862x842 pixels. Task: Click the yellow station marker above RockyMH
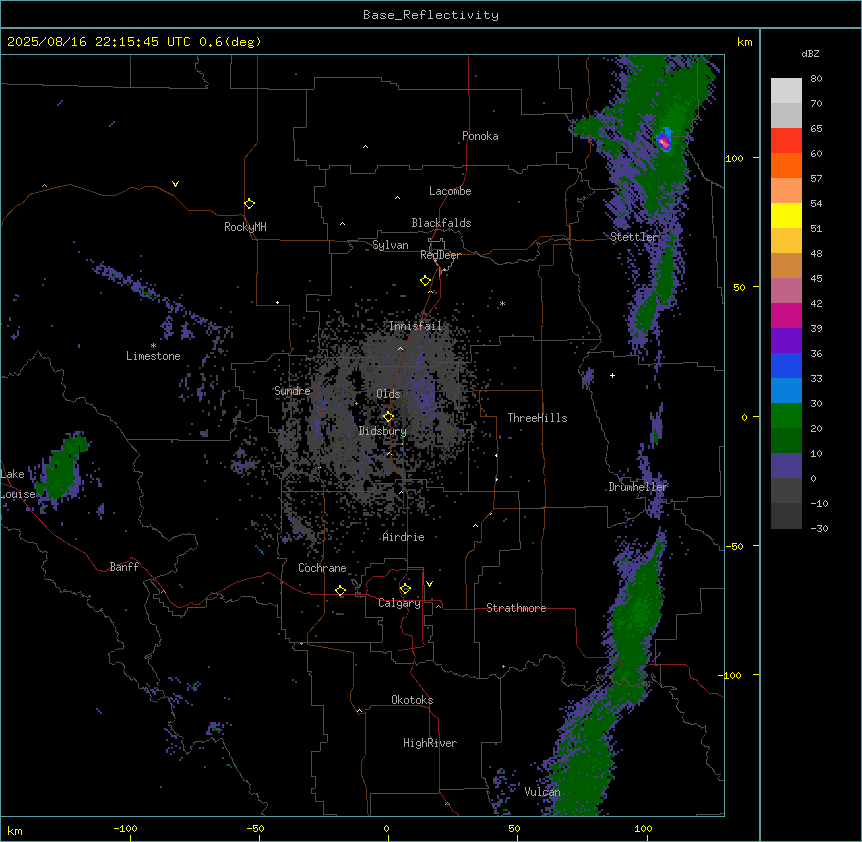(x=249, y=204)
